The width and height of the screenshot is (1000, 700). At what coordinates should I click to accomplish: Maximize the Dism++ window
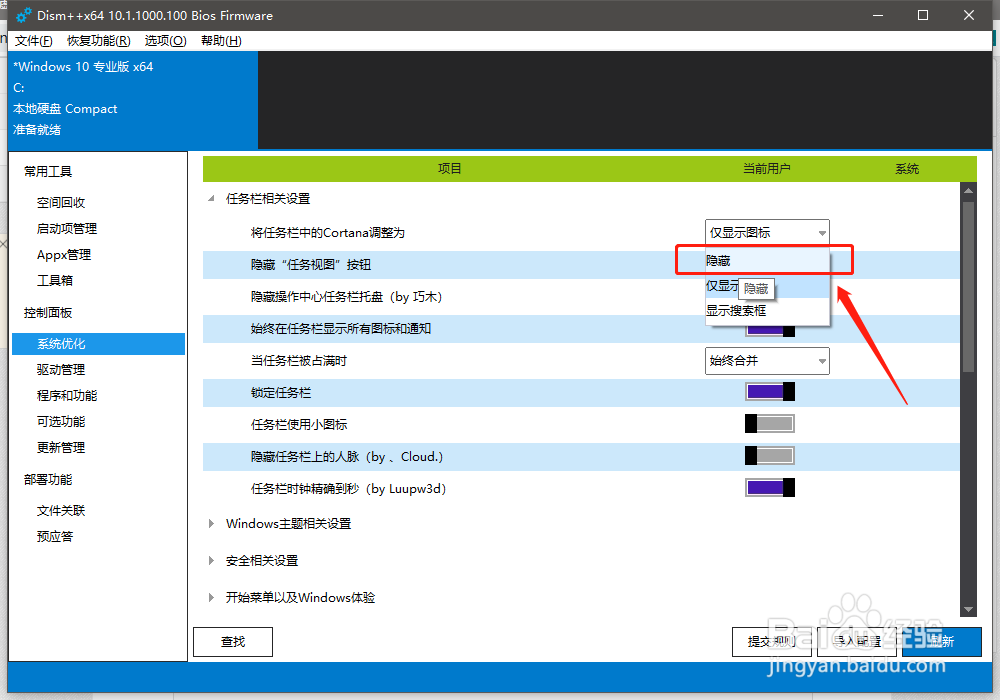pyautogui.click(x=922, y=15)
